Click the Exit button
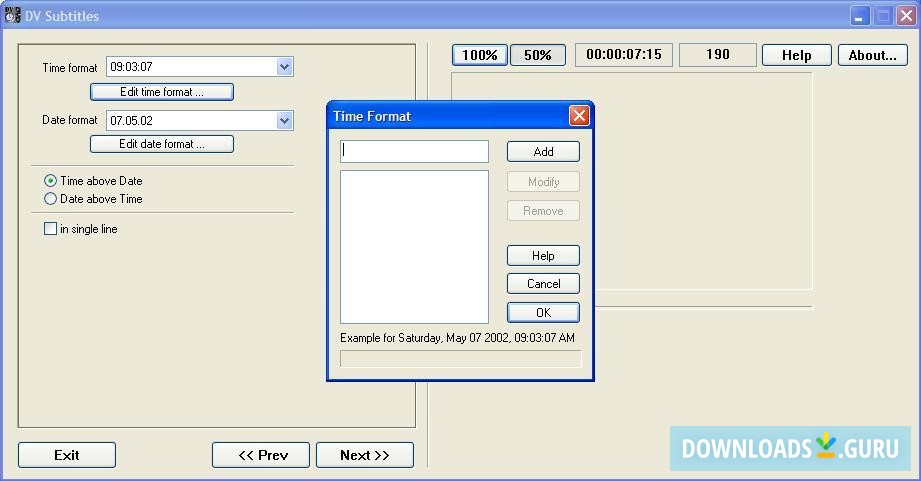The image size is (921, 481). pos(67,455)
